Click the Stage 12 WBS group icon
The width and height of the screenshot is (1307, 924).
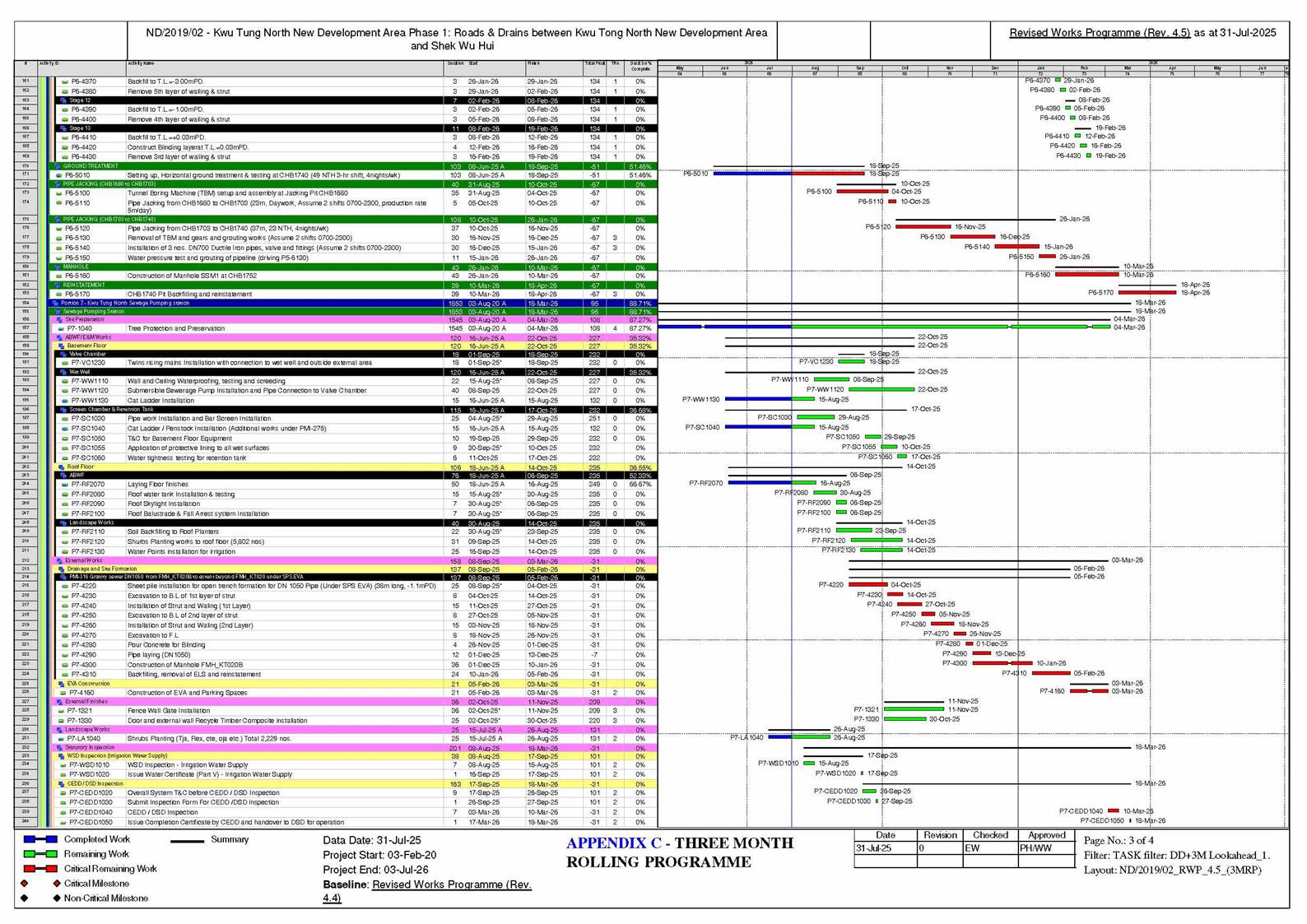point(64,100)
